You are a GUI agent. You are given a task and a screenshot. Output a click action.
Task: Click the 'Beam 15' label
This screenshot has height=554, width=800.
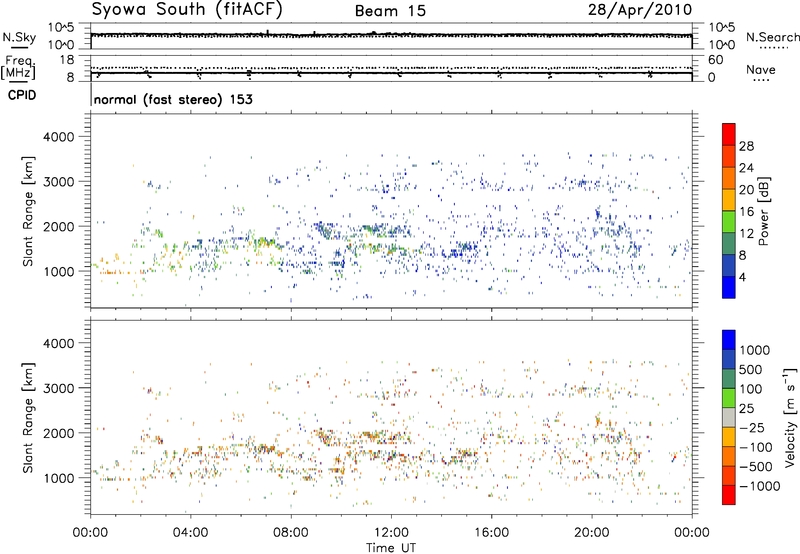391,11
